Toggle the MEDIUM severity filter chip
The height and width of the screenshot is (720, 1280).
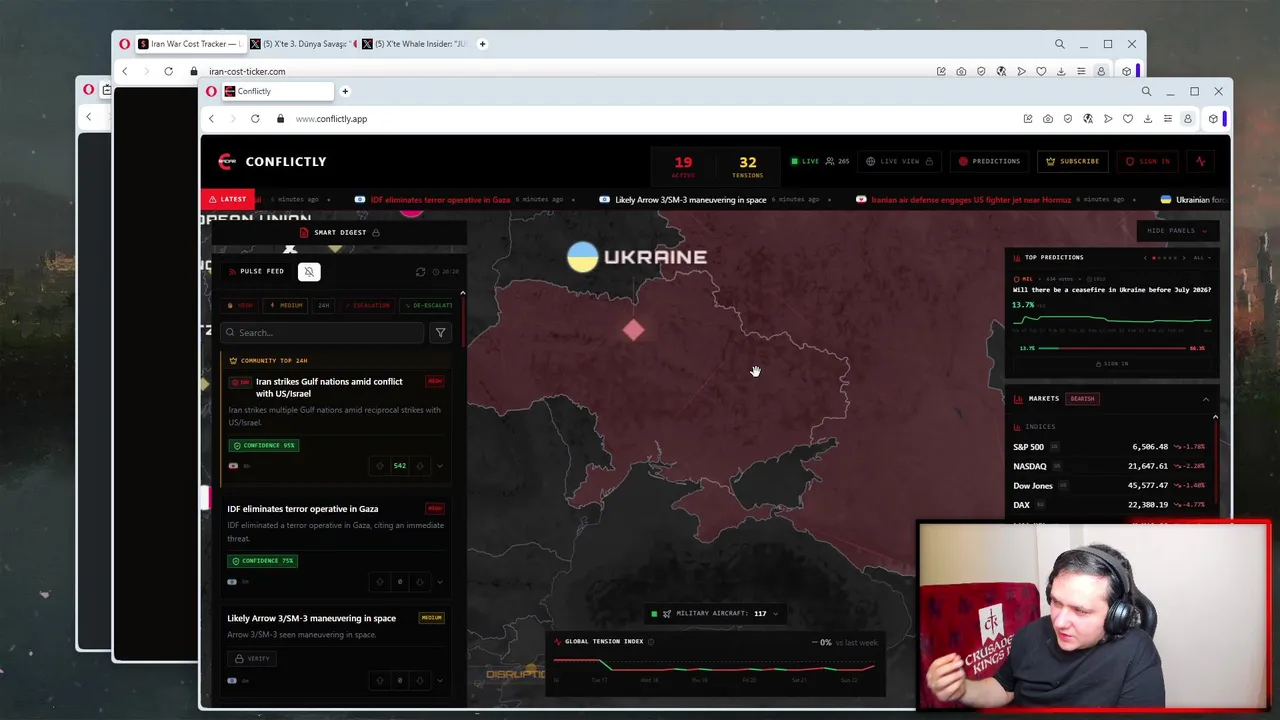click(x=286, y=305)
